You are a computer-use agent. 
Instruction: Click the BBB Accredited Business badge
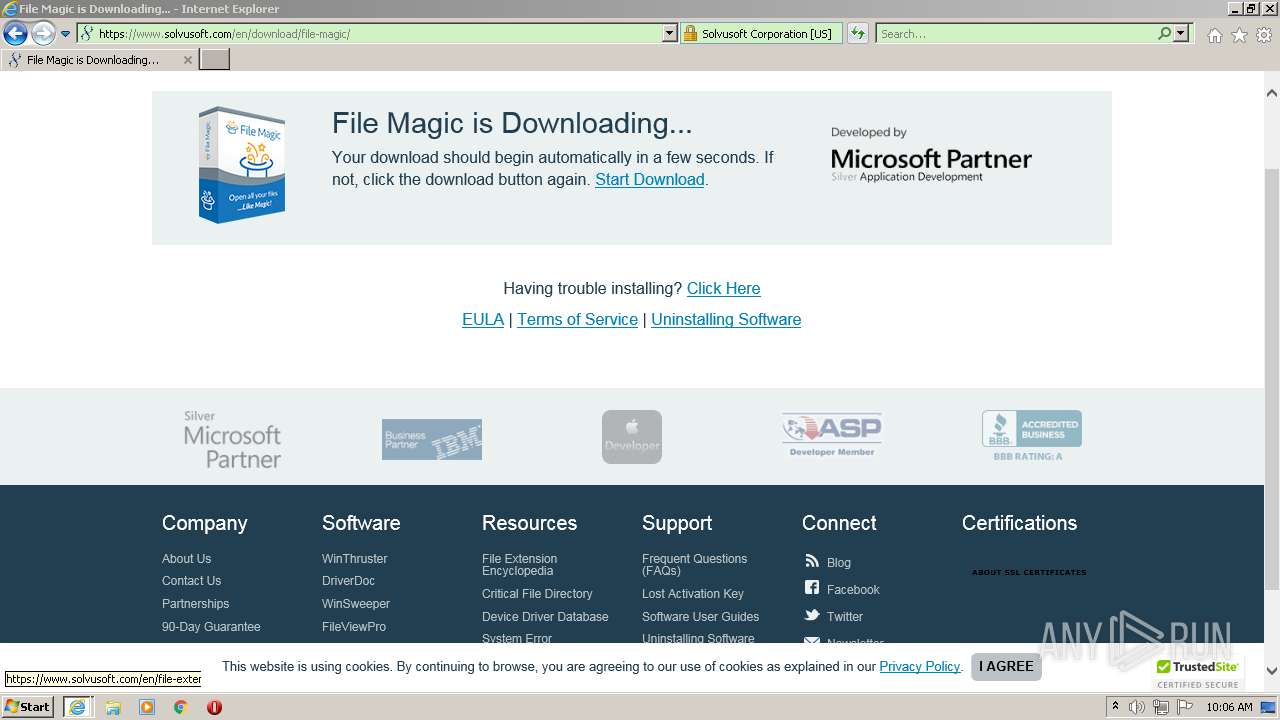[x=1031, y=435]
